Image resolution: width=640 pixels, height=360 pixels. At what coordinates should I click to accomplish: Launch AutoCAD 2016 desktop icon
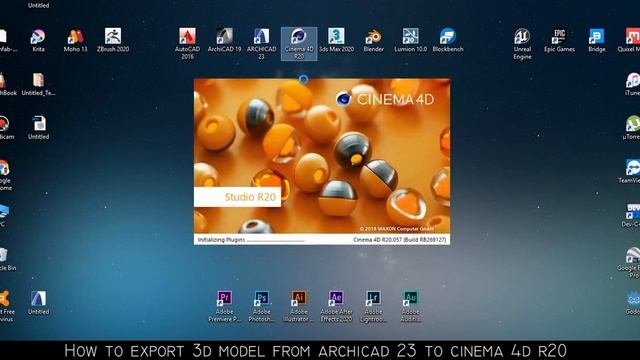pos(187,44)
